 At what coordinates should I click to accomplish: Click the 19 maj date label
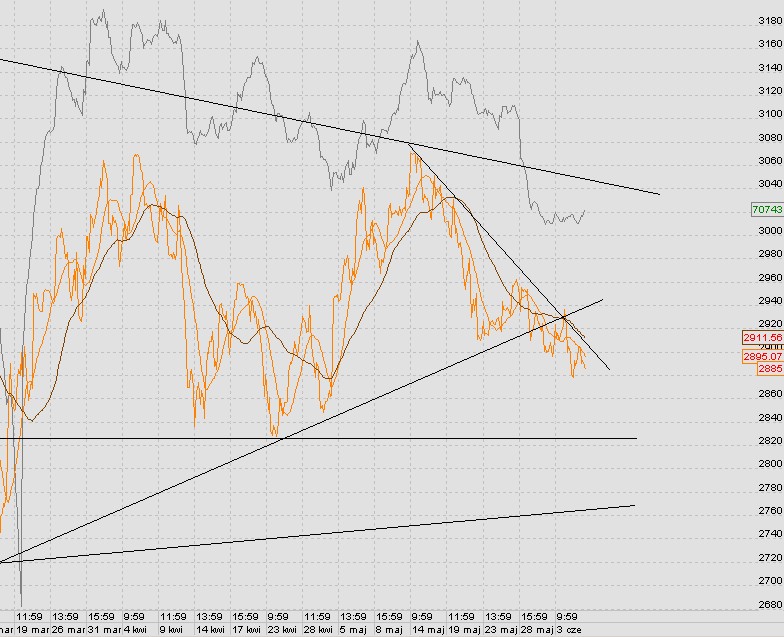pos(464,630)
